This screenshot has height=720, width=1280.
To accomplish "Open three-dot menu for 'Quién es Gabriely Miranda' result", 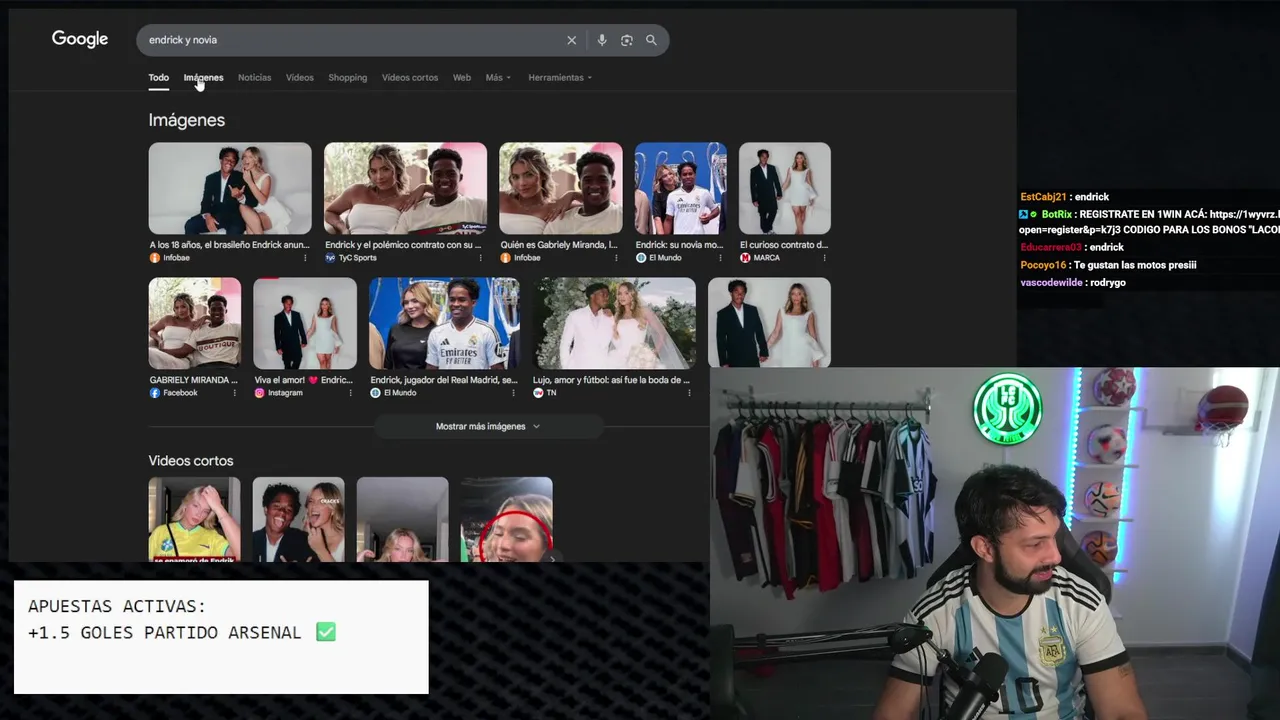I will point(616,258).
